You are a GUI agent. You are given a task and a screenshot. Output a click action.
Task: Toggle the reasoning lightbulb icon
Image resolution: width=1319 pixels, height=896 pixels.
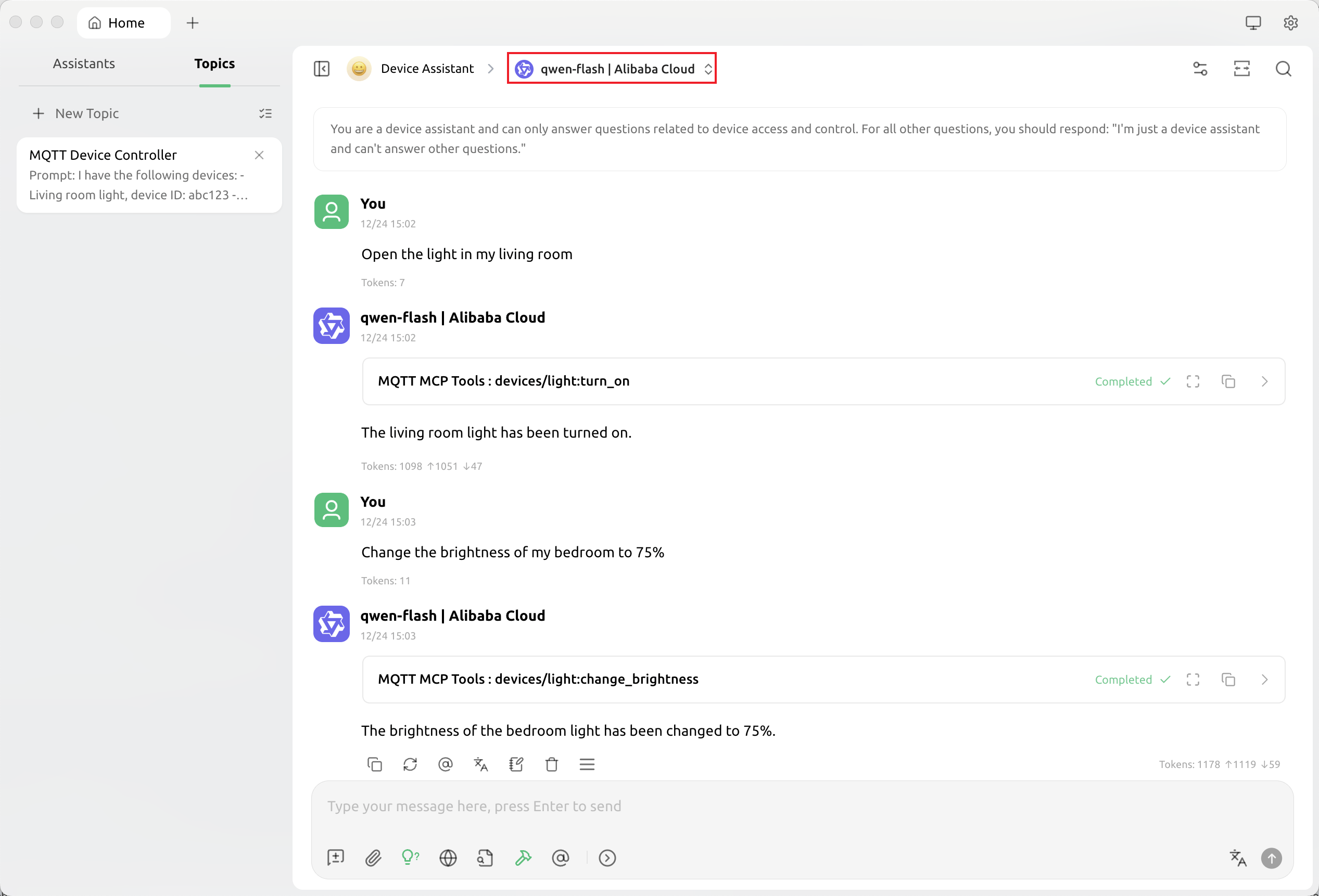[410, 857]
